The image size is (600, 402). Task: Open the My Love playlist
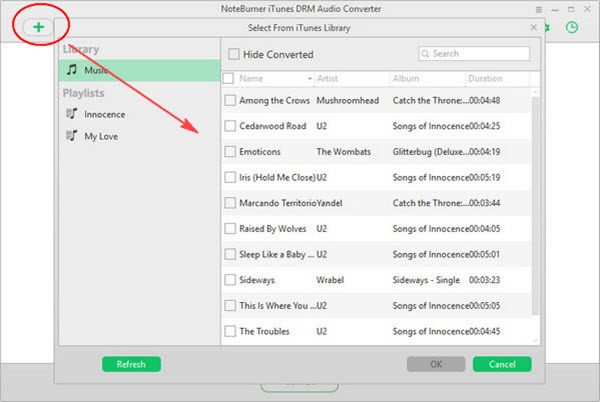(x=101, y=137)
